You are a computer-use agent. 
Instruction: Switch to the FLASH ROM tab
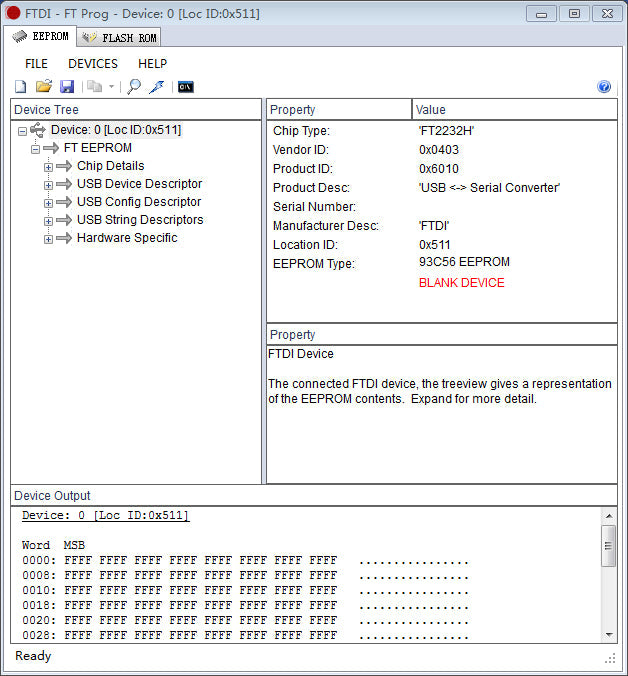coord(119,38)
